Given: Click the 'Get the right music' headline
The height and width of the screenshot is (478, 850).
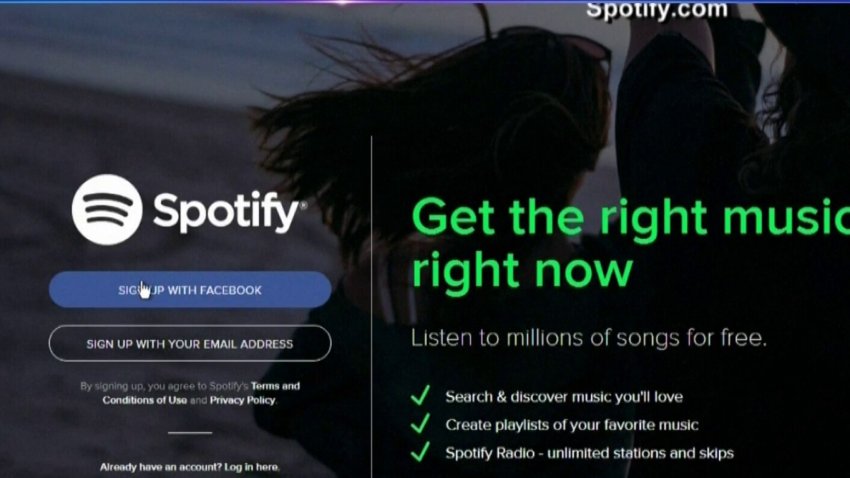Looking at the screenshot, I should click(x=630, y=219).
